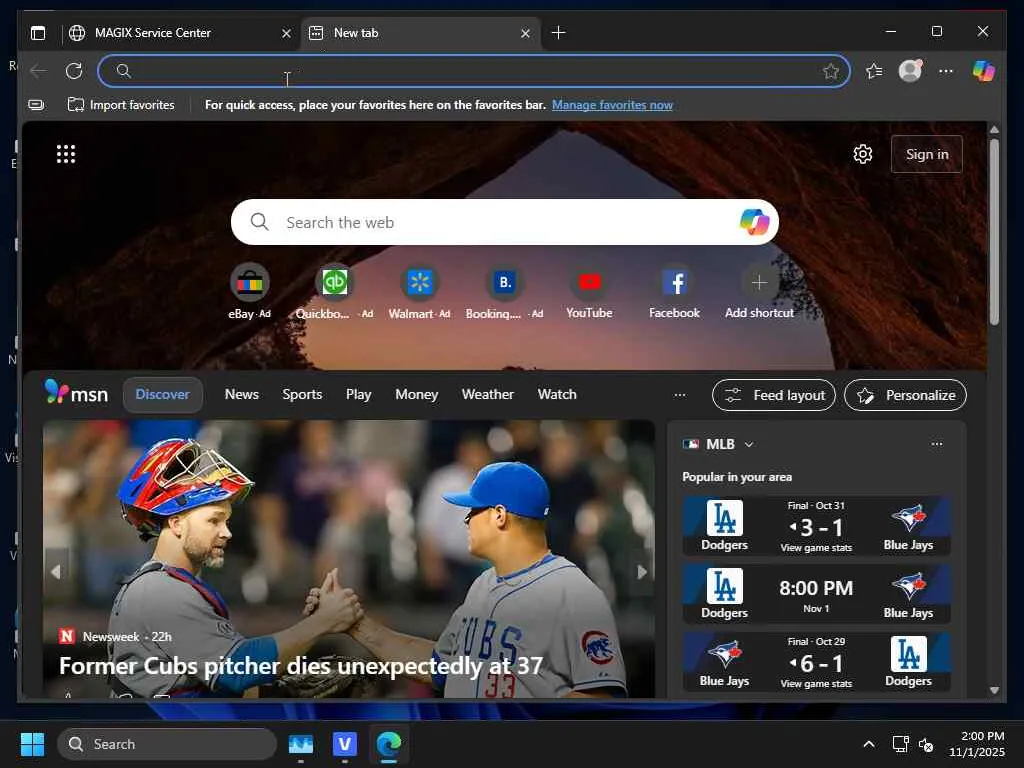Close the New tab tab
This screenshot has width=1024, height=768.
[525, 33]
